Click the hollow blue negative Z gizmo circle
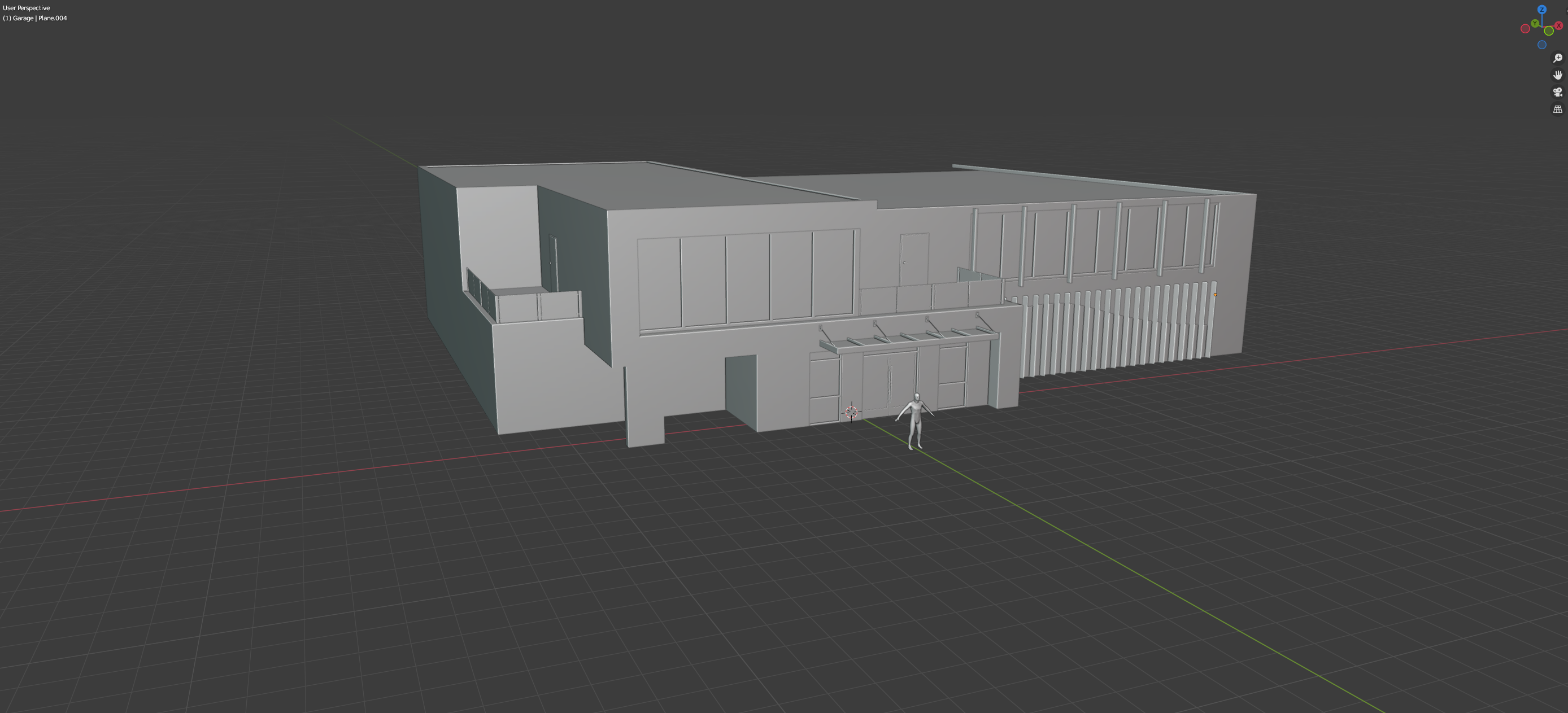 click(x=1542, y=45)
